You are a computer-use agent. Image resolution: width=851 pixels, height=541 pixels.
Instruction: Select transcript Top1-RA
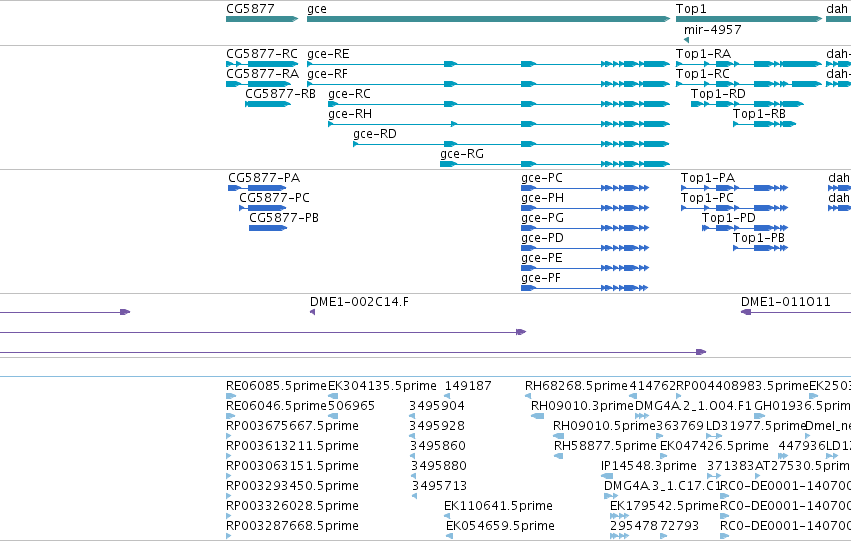pos(749,64)
